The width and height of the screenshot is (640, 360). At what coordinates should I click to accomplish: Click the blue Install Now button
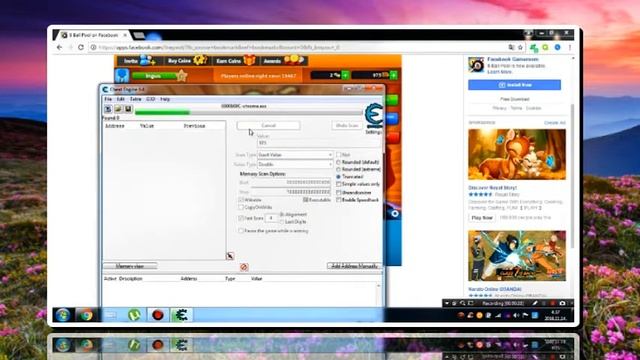pyautogui.click(x=514, y=85)
